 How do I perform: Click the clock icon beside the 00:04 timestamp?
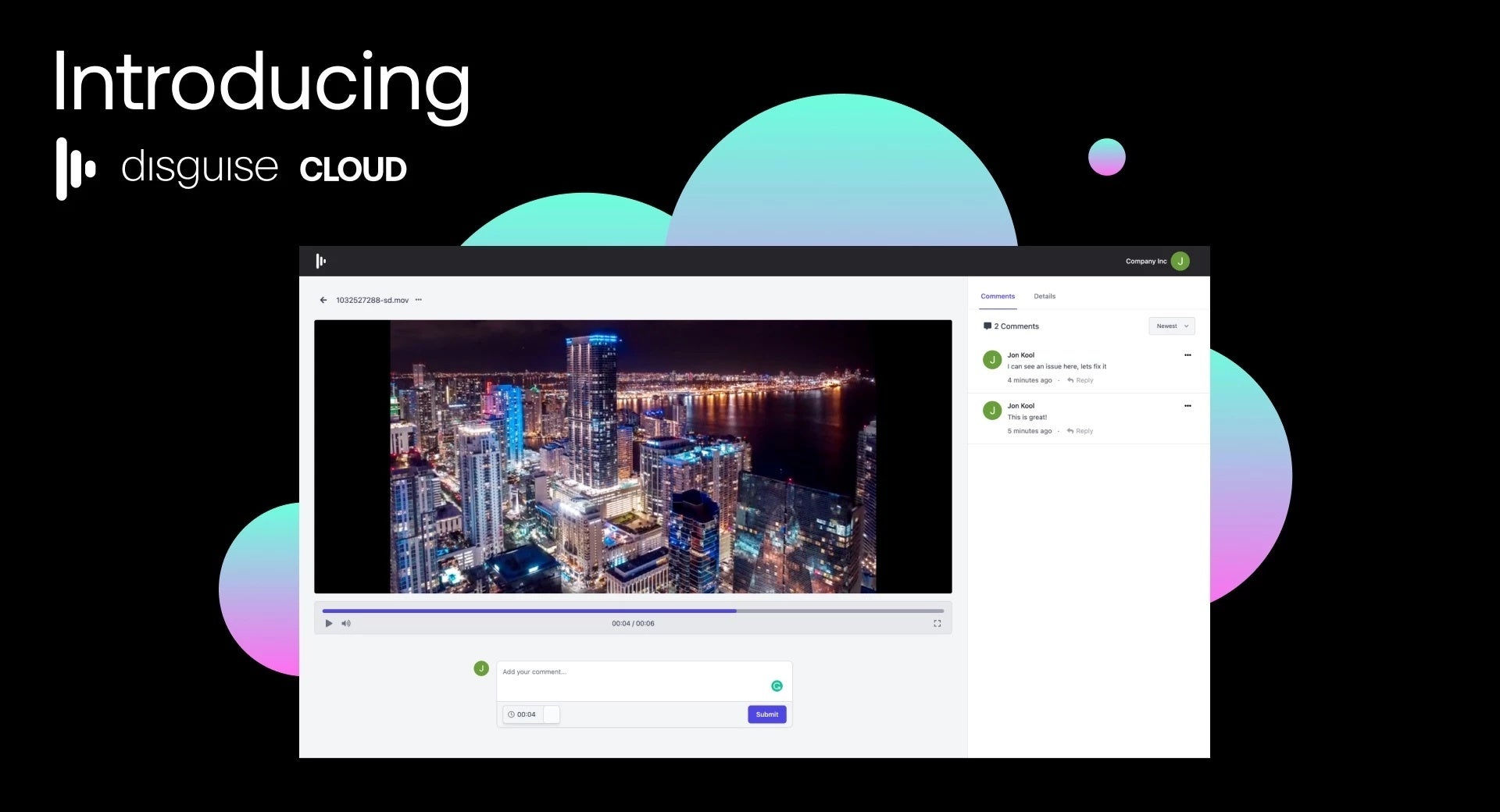pyautogui.click(x=511, y=714)
